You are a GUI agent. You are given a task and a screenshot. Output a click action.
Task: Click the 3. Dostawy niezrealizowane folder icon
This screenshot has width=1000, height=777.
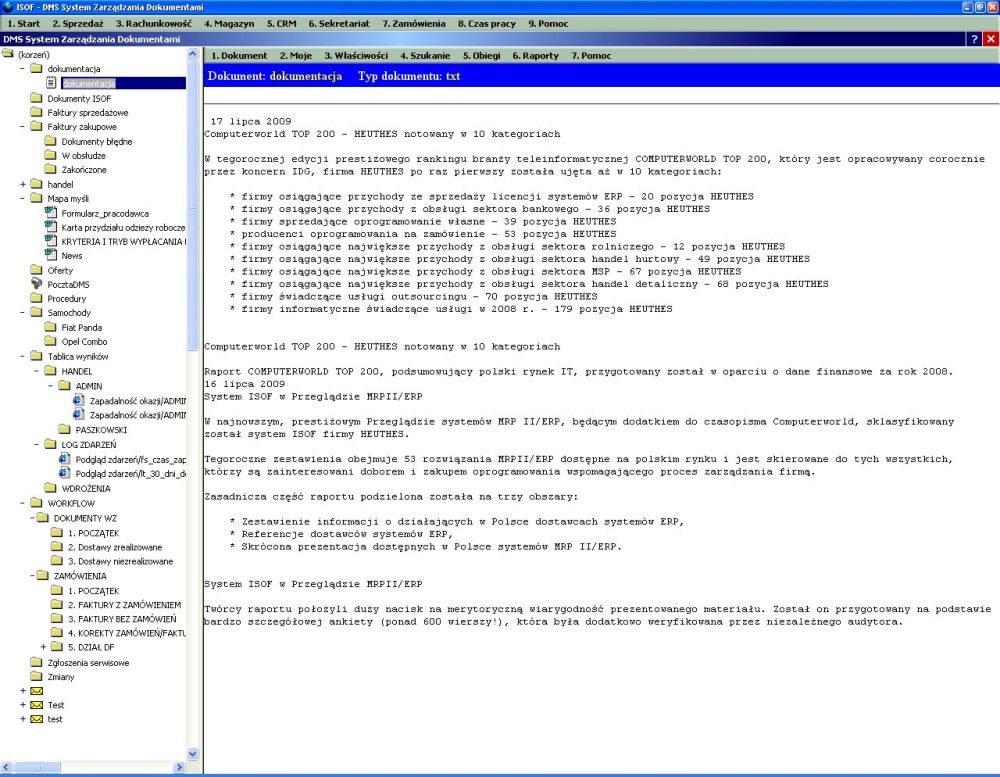57,561
